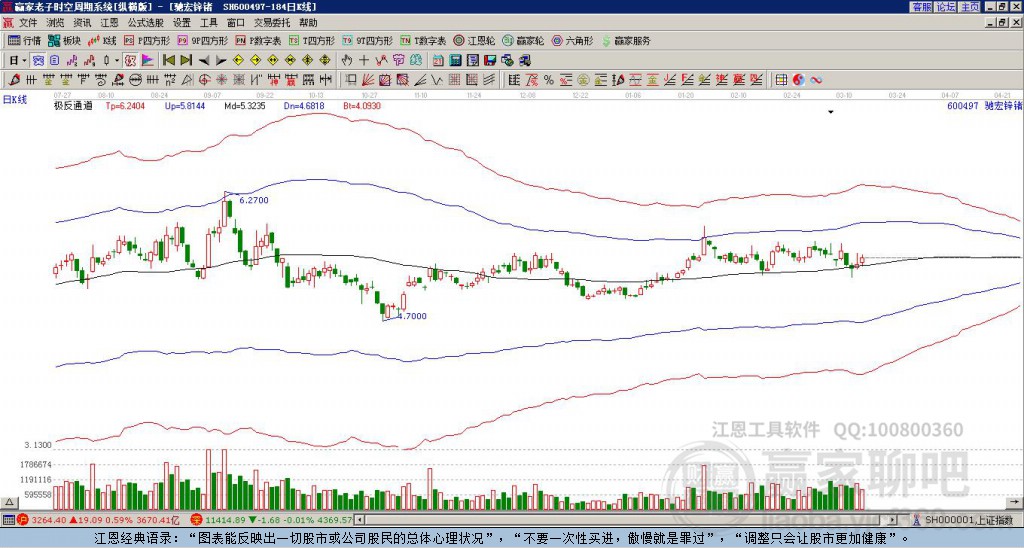Viewport: 1024px width, 548px height.
Task: Select the crosshair cursor tool
Action: pyautogui.click(x=364, y=60)
